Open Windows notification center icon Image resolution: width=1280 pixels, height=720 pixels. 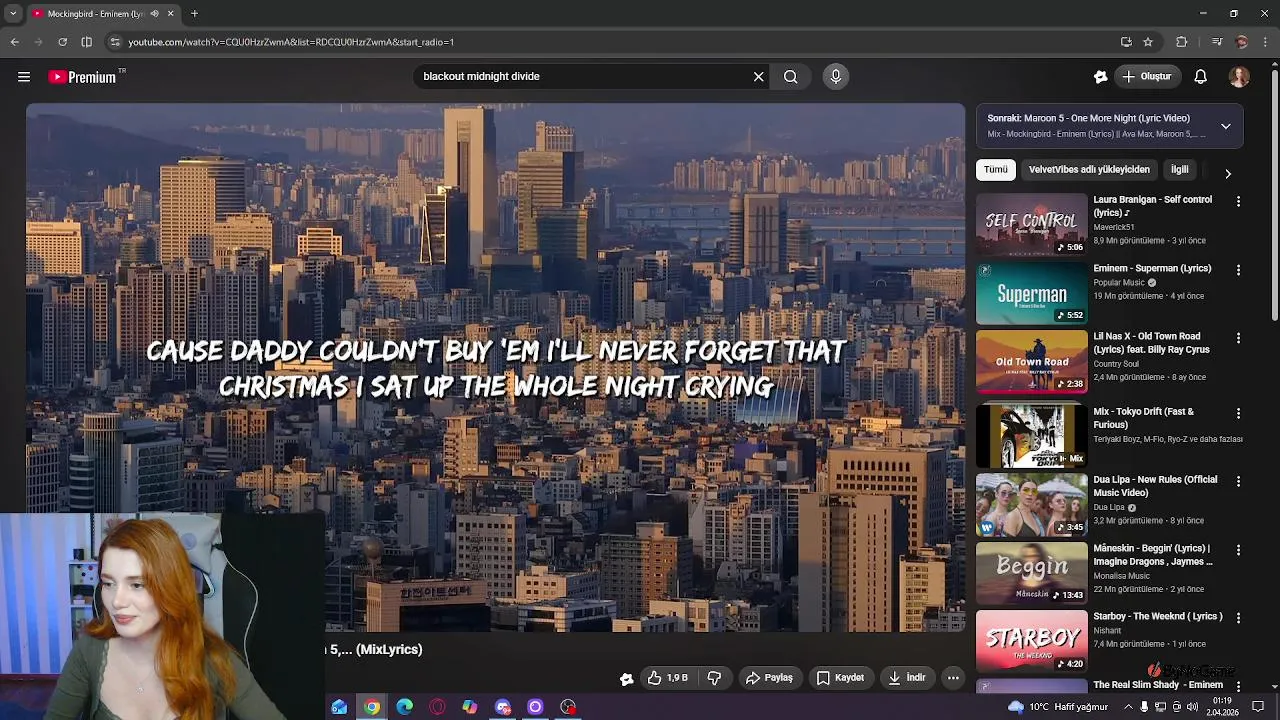[1258, 707]
